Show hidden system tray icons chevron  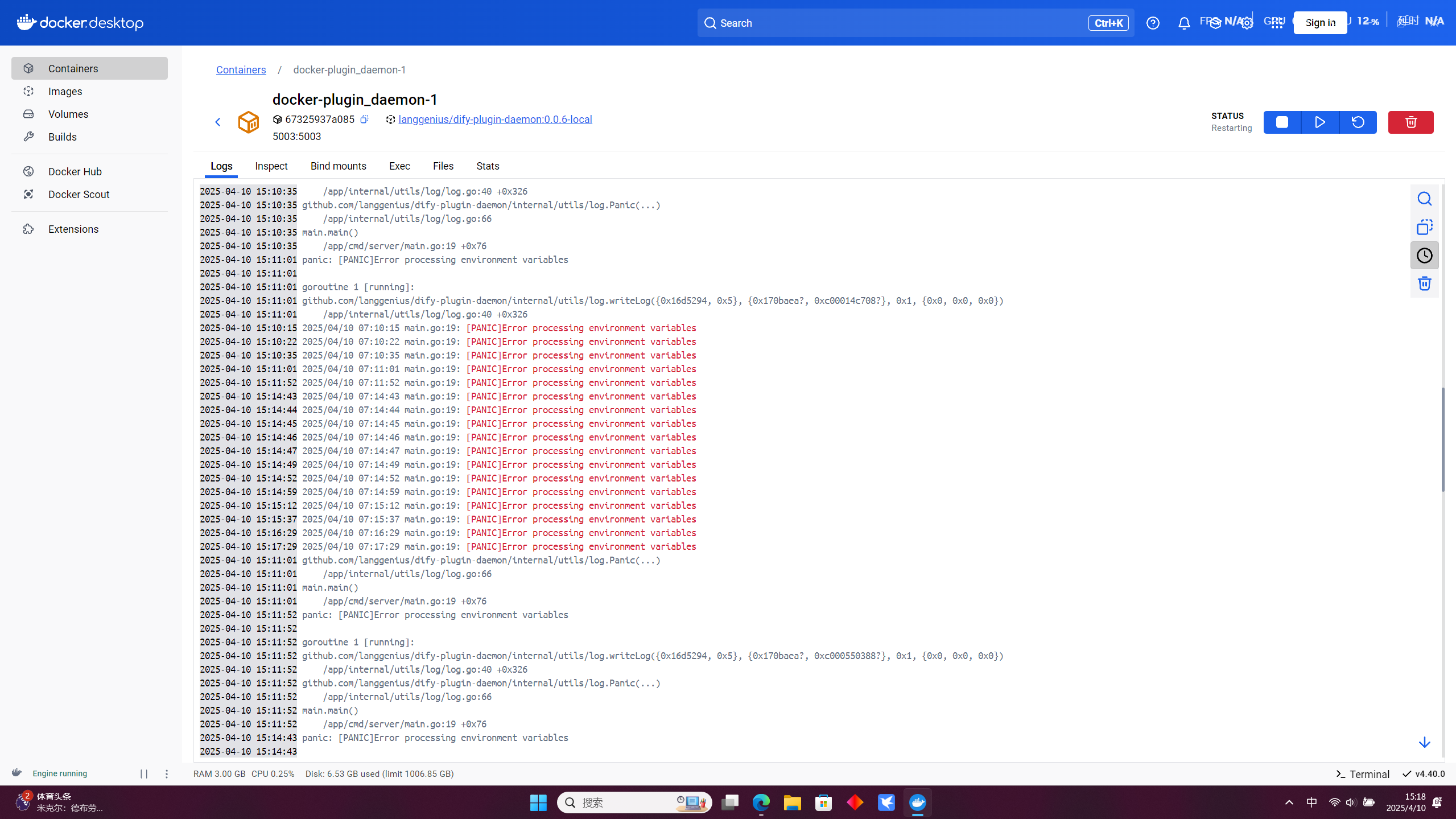[1289, 802]
